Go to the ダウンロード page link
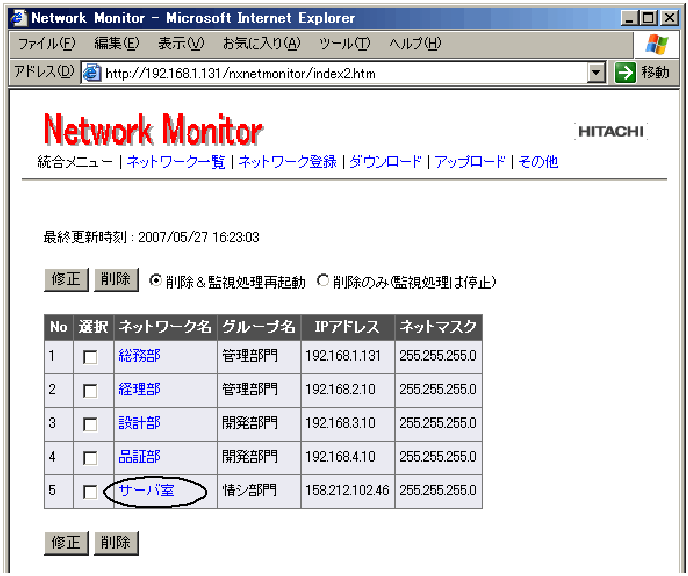 coord(385,162)
